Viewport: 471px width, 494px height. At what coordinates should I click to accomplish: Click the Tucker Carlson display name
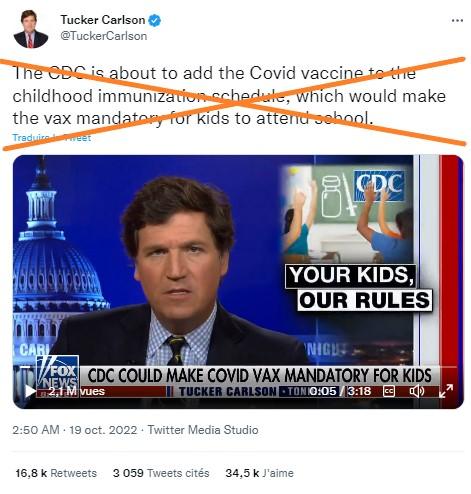pos(103,20)
